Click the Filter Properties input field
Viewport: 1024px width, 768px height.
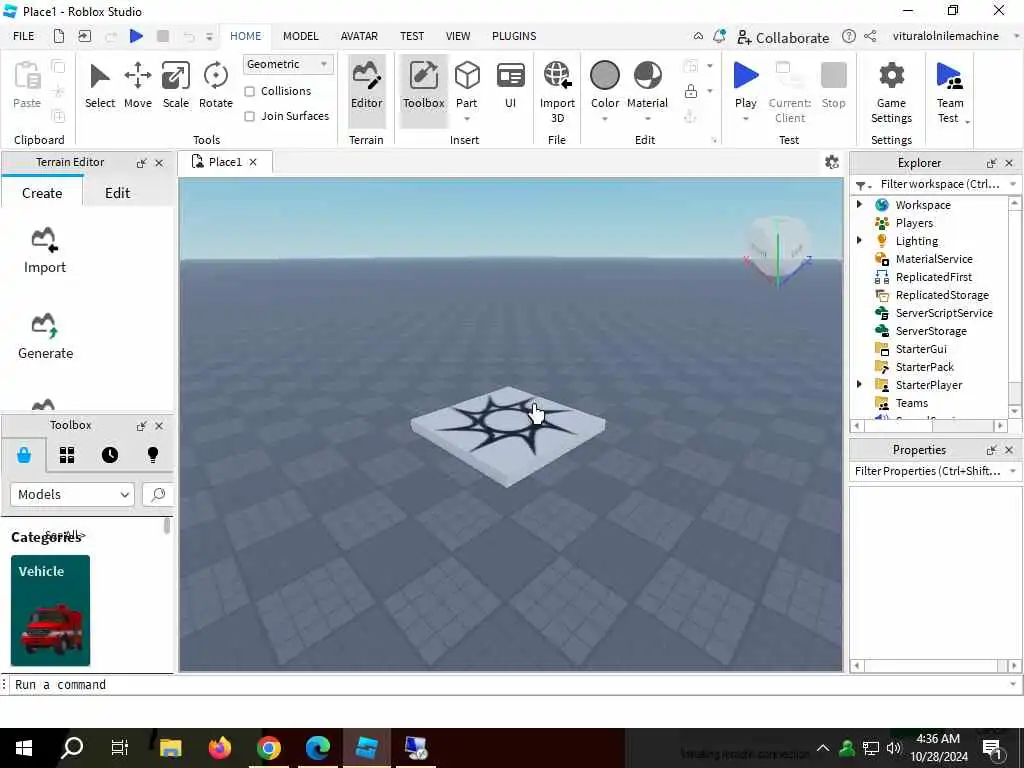929,471
